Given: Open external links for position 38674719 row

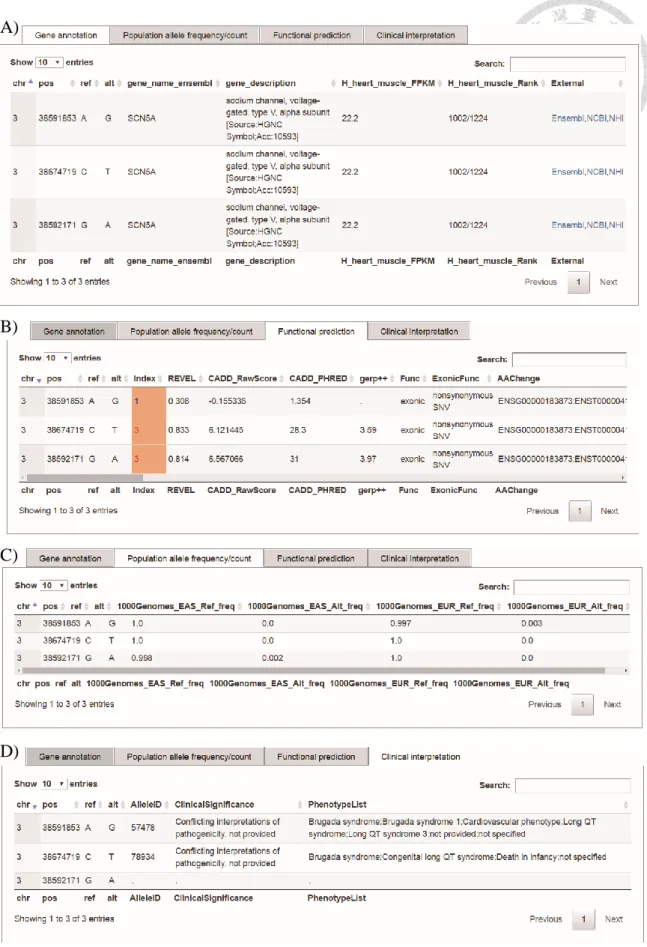Looking at the screenshot, I should pyautogui.click(x=587, y=172).
